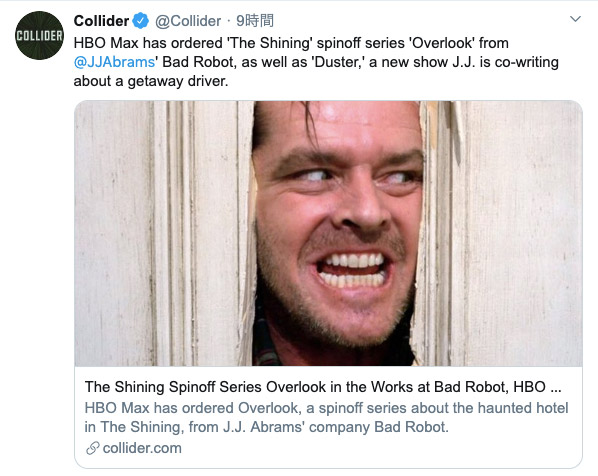
Task: Open the @Collider handle
Action: [188, 21]
